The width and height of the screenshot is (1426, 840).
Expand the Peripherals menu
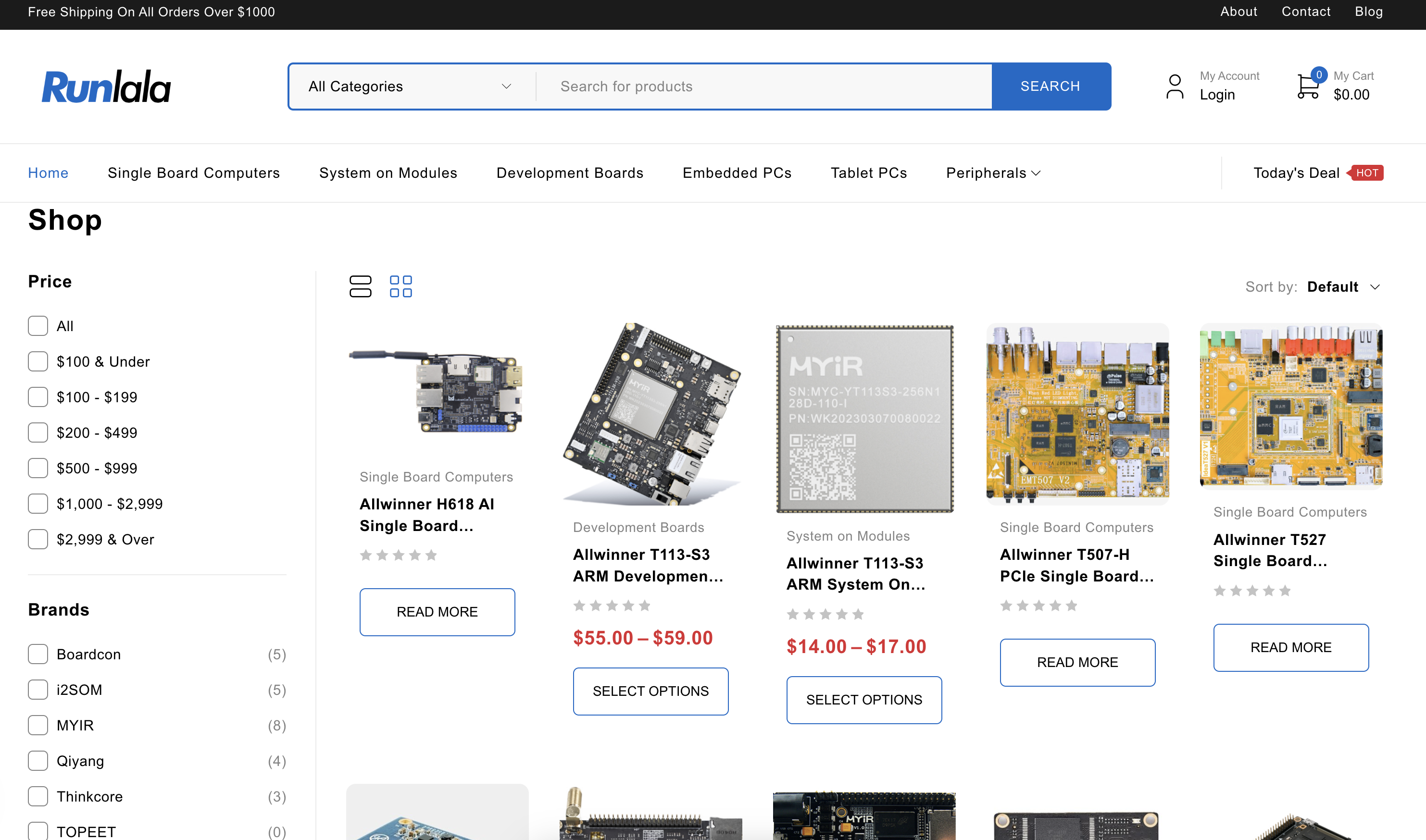point(993,173)
